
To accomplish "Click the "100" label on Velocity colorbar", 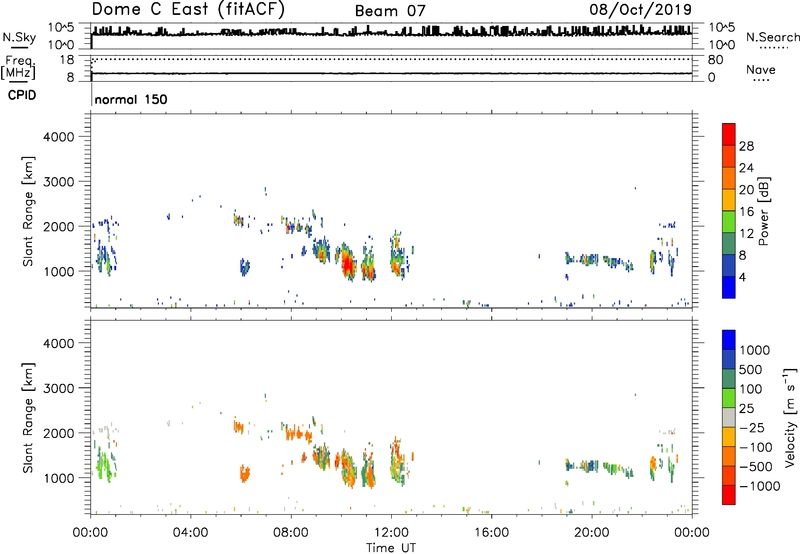I will [751, 389].
